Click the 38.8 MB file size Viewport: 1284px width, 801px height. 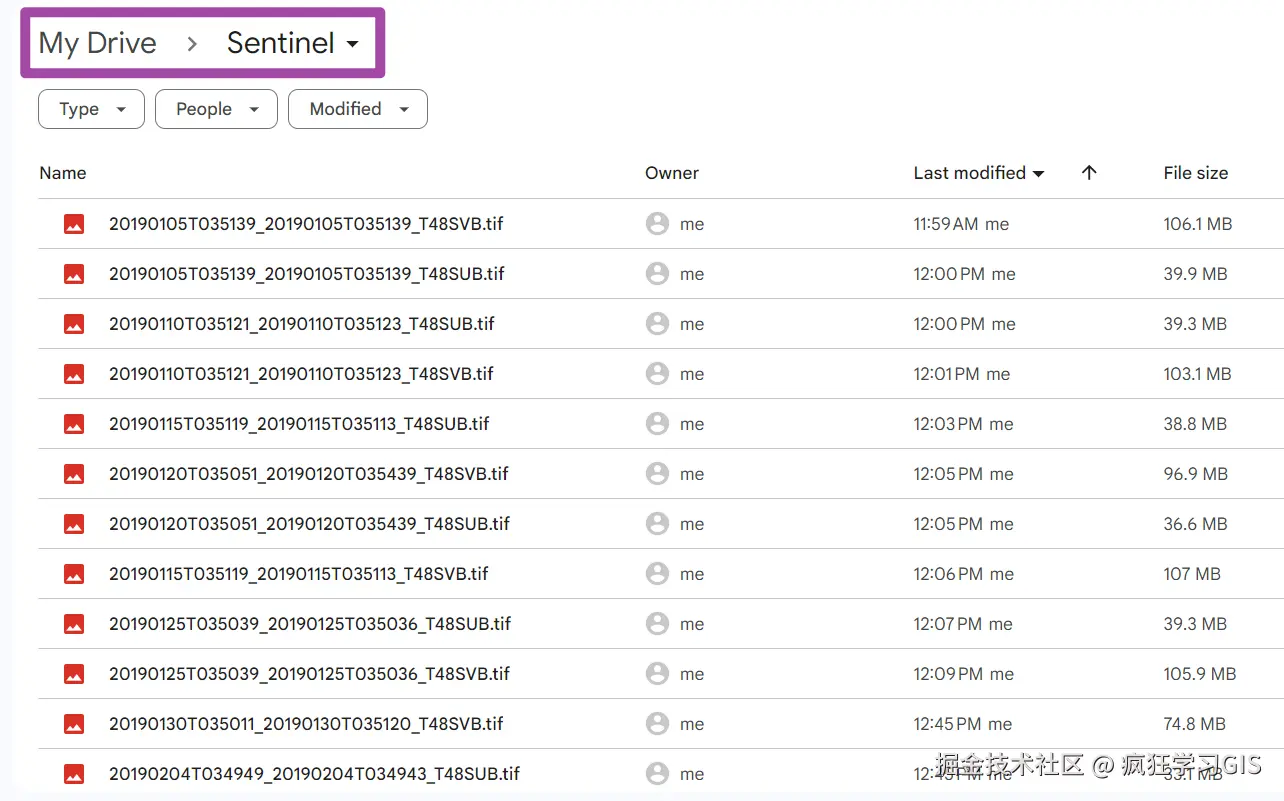[1195, 424]
